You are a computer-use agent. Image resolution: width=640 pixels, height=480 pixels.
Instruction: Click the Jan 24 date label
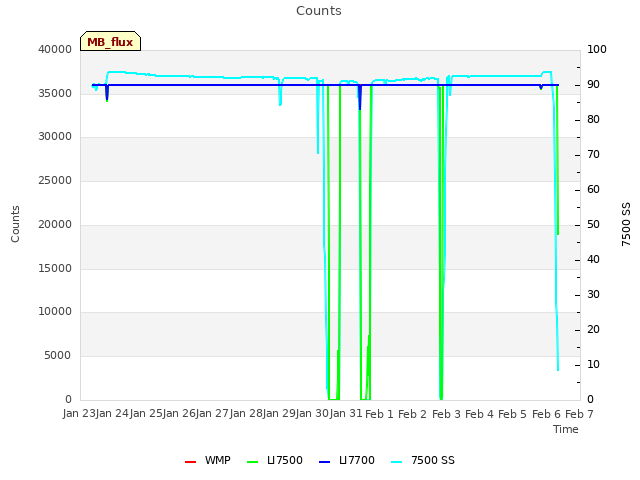[113, 414]
